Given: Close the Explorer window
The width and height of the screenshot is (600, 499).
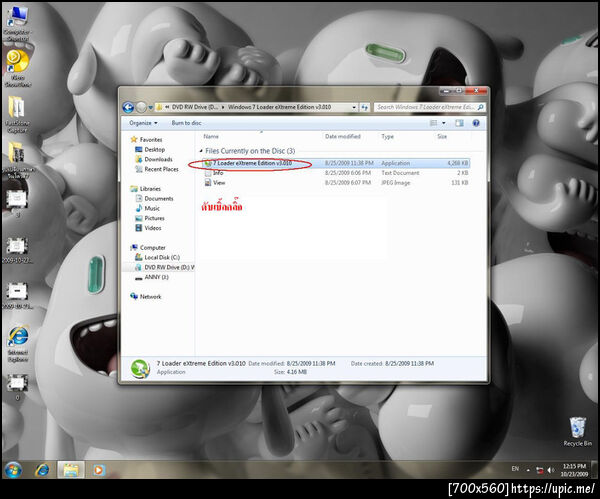Looking at the screenshot, I should 476,91.
